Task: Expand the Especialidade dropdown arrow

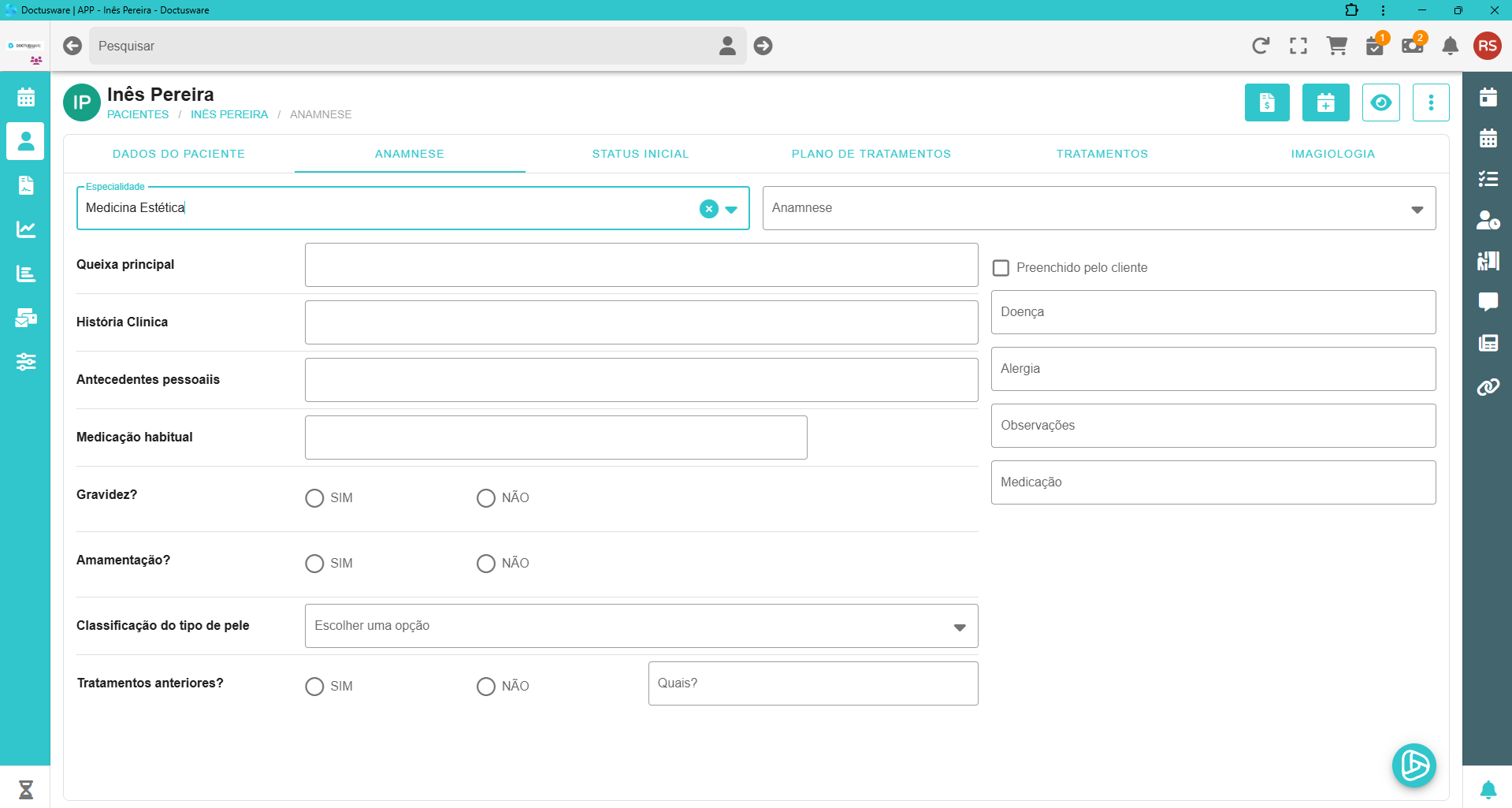Action: tap(731, 209)
